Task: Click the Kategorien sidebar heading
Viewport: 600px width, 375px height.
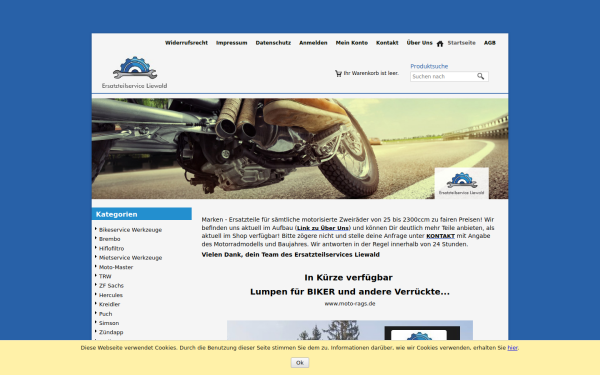Action: 142,214
